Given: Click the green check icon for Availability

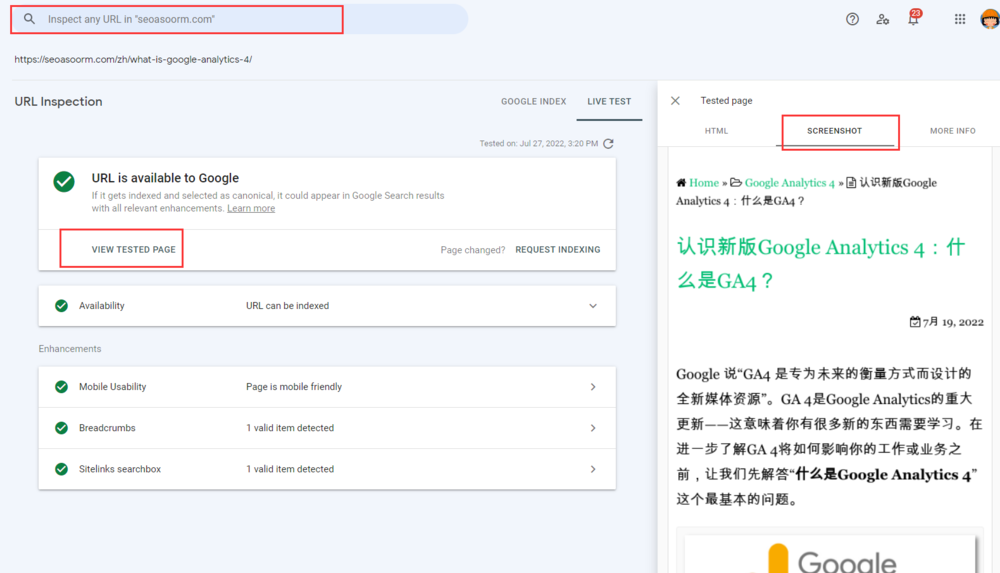Looking at the screenshot, I should point(61,306).
